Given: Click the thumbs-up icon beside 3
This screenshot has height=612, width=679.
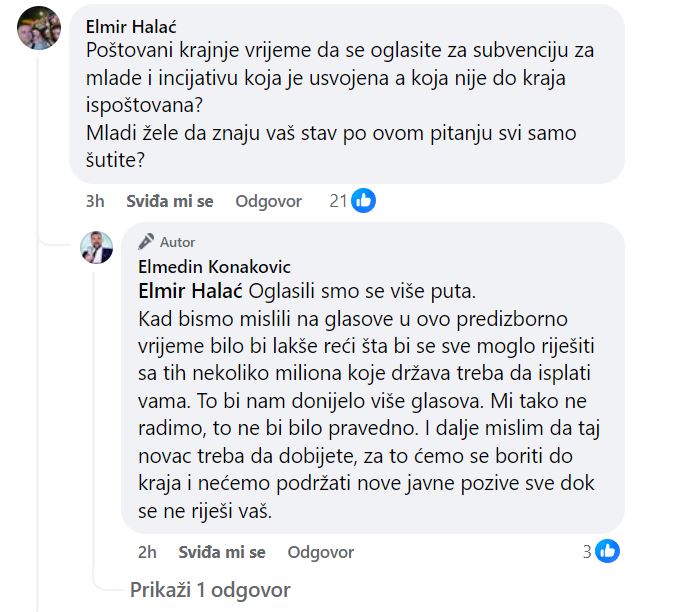Looking at the screenshot, I should (x=607, y=551).
